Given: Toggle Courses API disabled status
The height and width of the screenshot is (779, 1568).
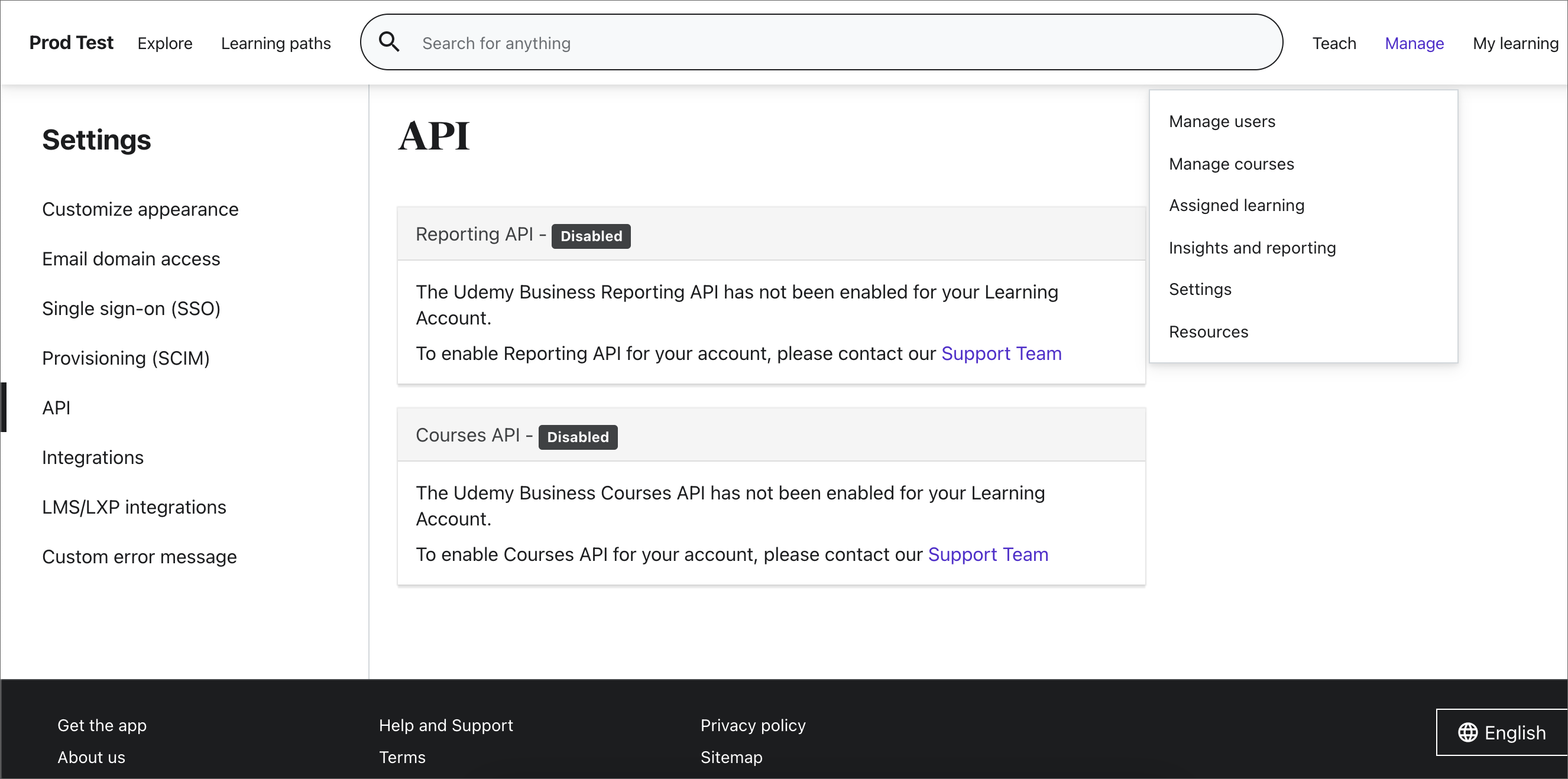Looking at the screenshot, I should pyautogui.click(x=578, y=436).
